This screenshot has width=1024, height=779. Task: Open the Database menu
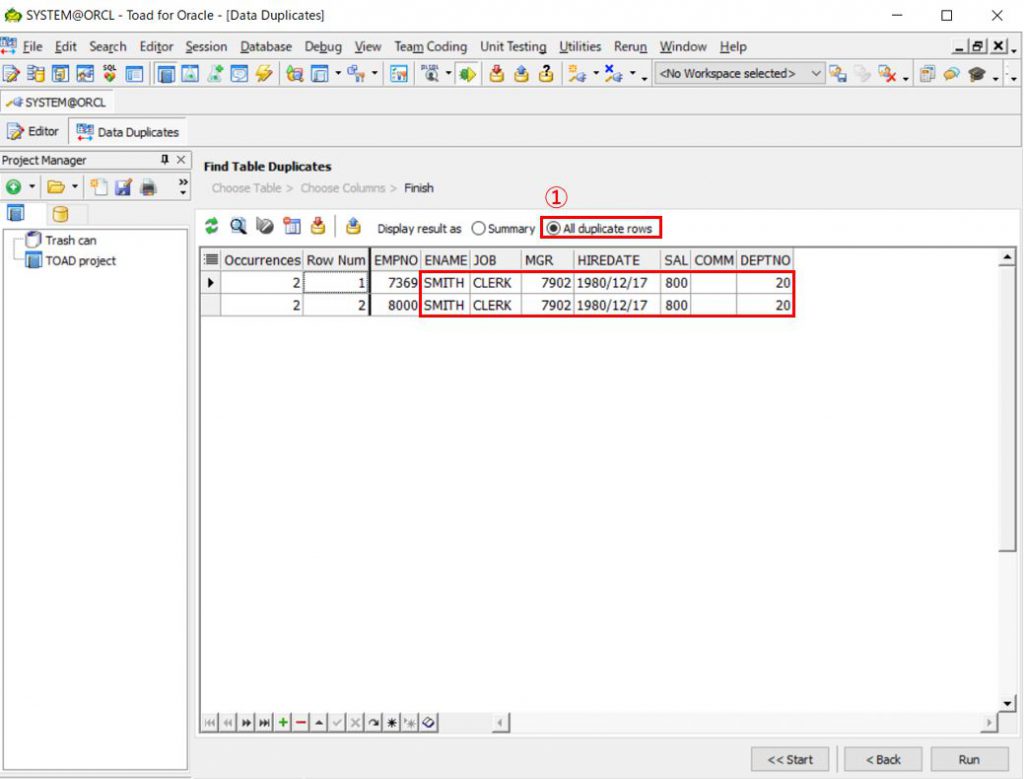pyautogui.click(x=266, y=46)
